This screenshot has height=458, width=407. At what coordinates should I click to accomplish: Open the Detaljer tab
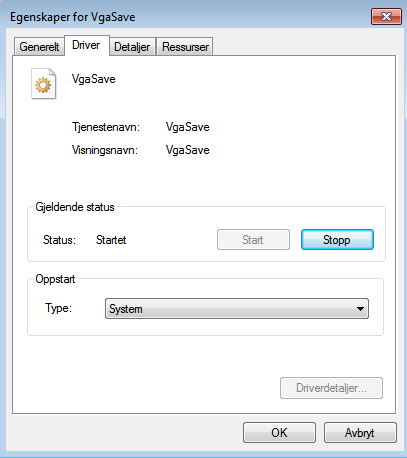(132, 47)
